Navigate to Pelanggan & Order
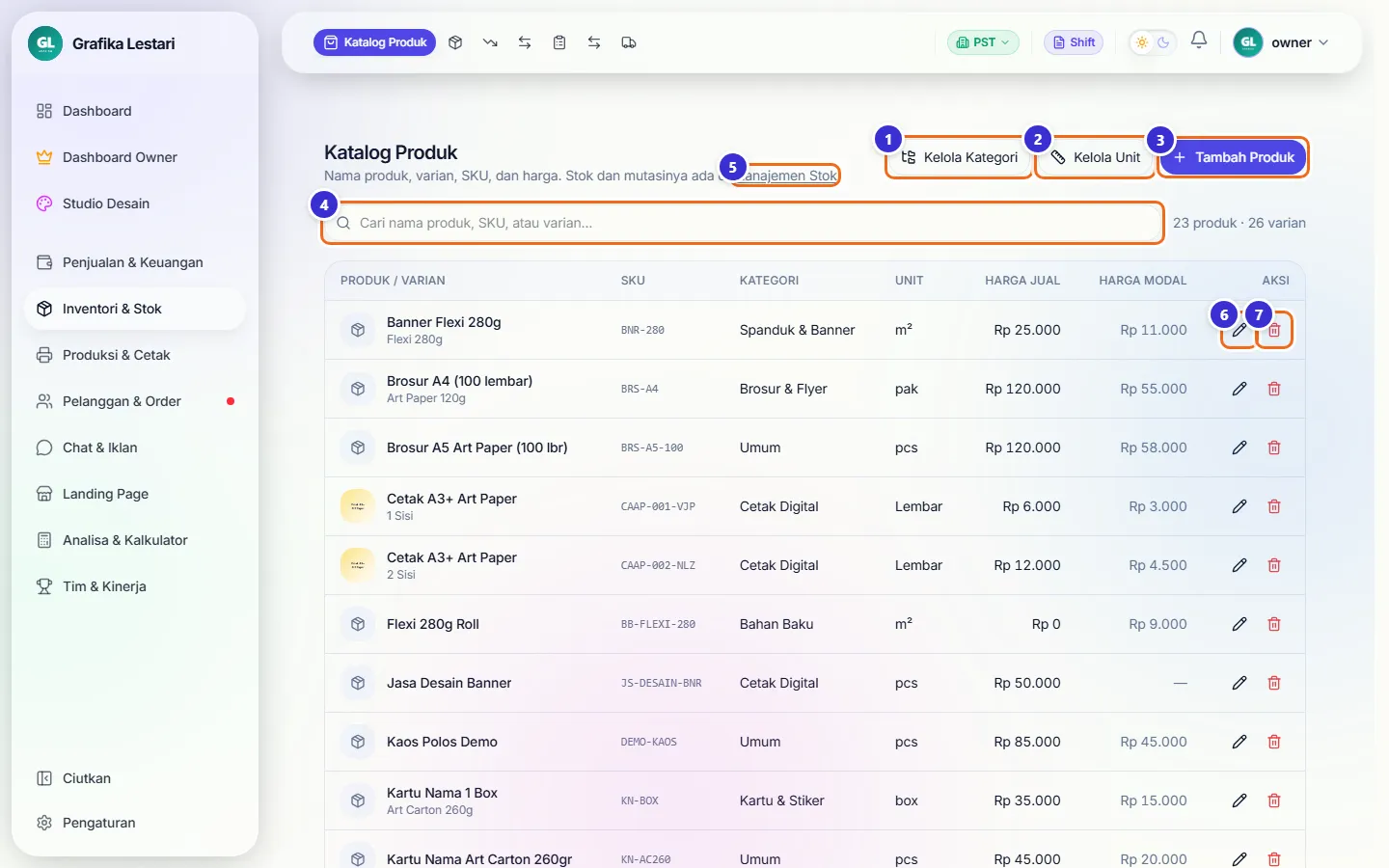Image resolution: width=1389 pixels, height=868 pixels. 135,401
